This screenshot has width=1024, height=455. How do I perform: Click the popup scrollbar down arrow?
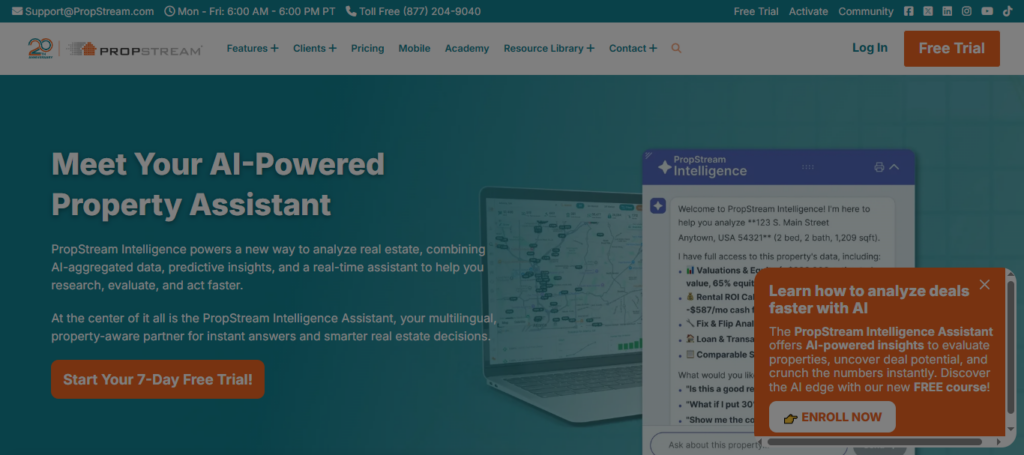point(1011,429)
